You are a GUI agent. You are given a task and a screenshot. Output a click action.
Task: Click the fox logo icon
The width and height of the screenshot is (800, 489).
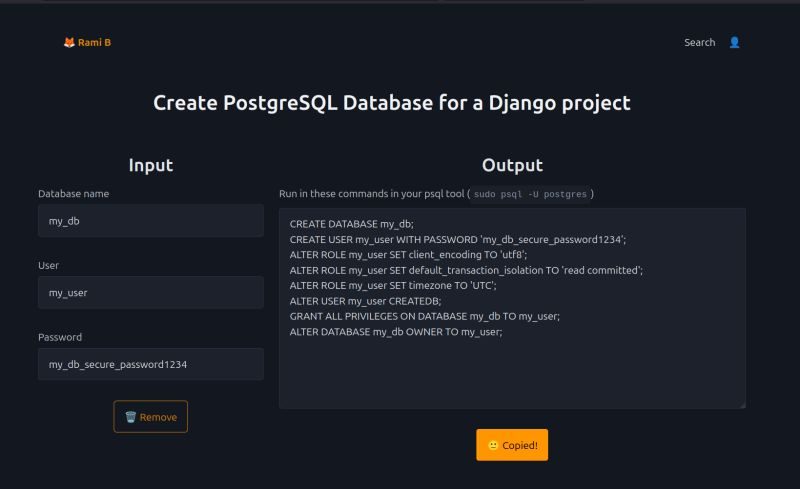coord(69,42)
